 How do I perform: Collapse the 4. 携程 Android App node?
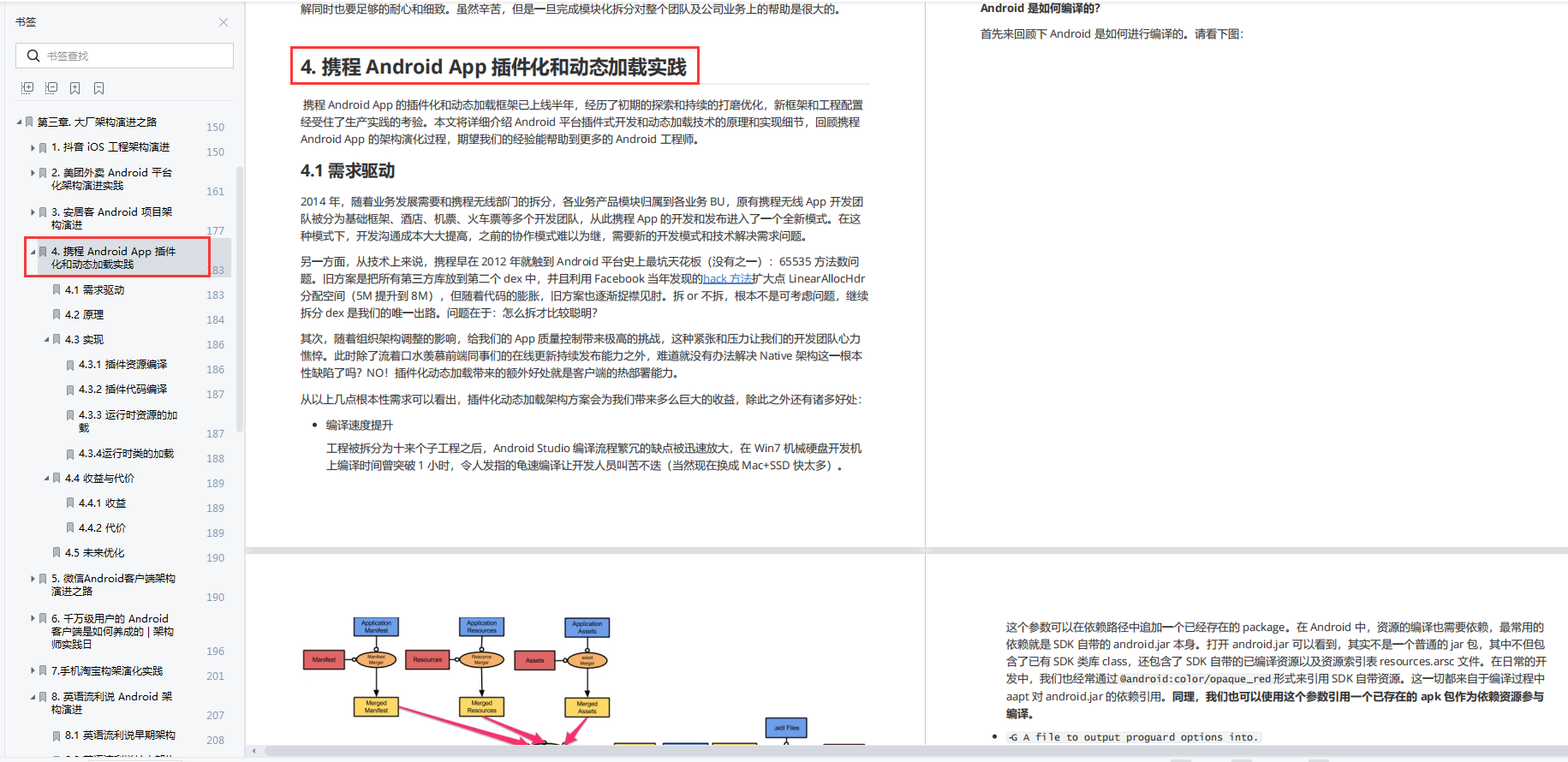tap(33, 252)
